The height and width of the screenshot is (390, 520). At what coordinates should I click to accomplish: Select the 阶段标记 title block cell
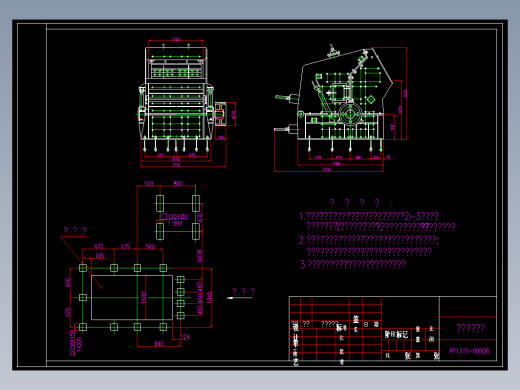click(x=396, y=334)
